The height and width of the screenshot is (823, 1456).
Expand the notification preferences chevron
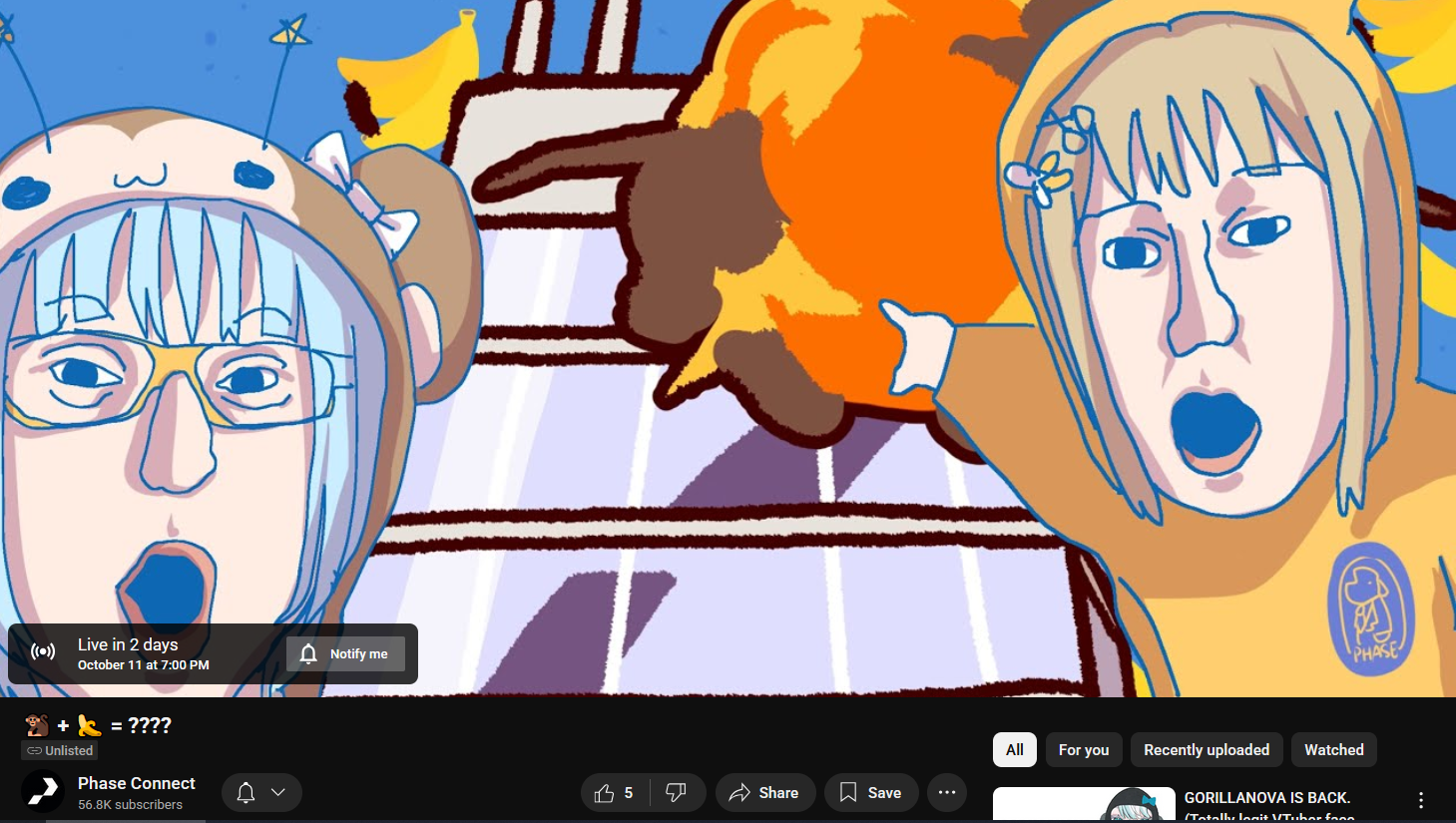[278, 792]
